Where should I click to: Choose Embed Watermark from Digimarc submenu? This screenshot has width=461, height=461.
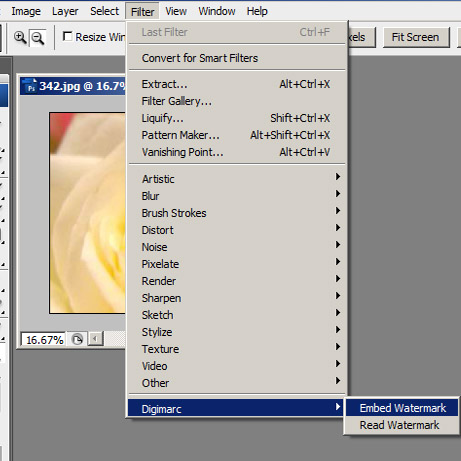click(402, 408)
